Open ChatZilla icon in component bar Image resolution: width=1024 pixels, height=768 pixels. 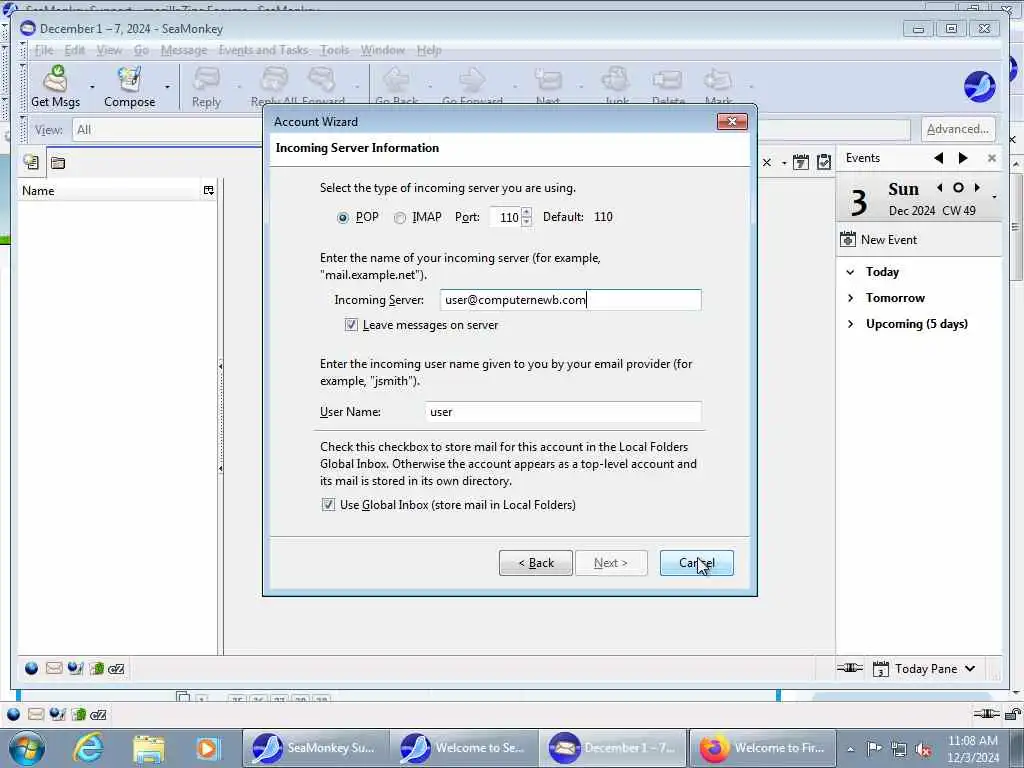[x=116, y=669]
